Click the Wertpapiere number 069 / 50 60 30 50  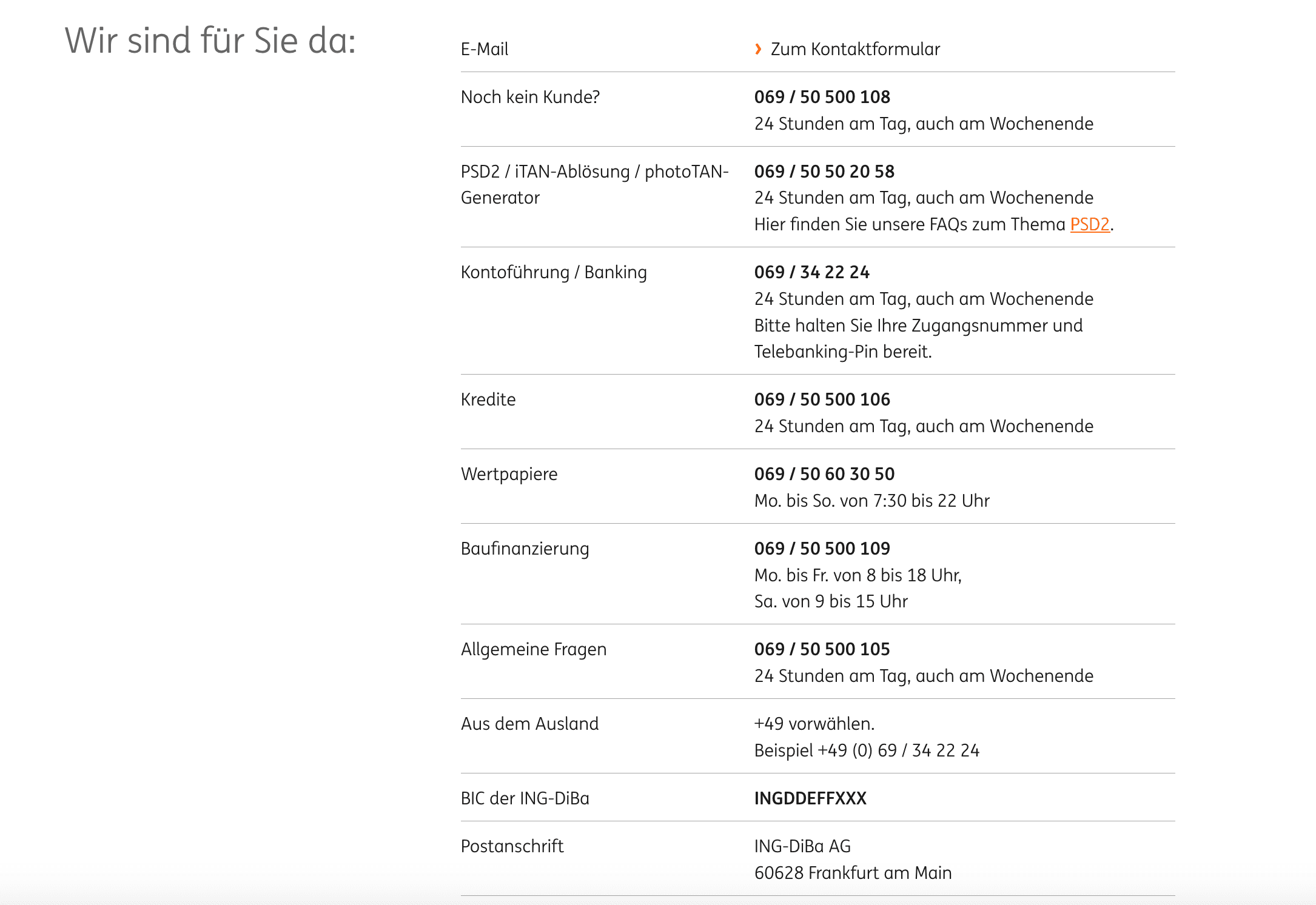coord(824,474)
